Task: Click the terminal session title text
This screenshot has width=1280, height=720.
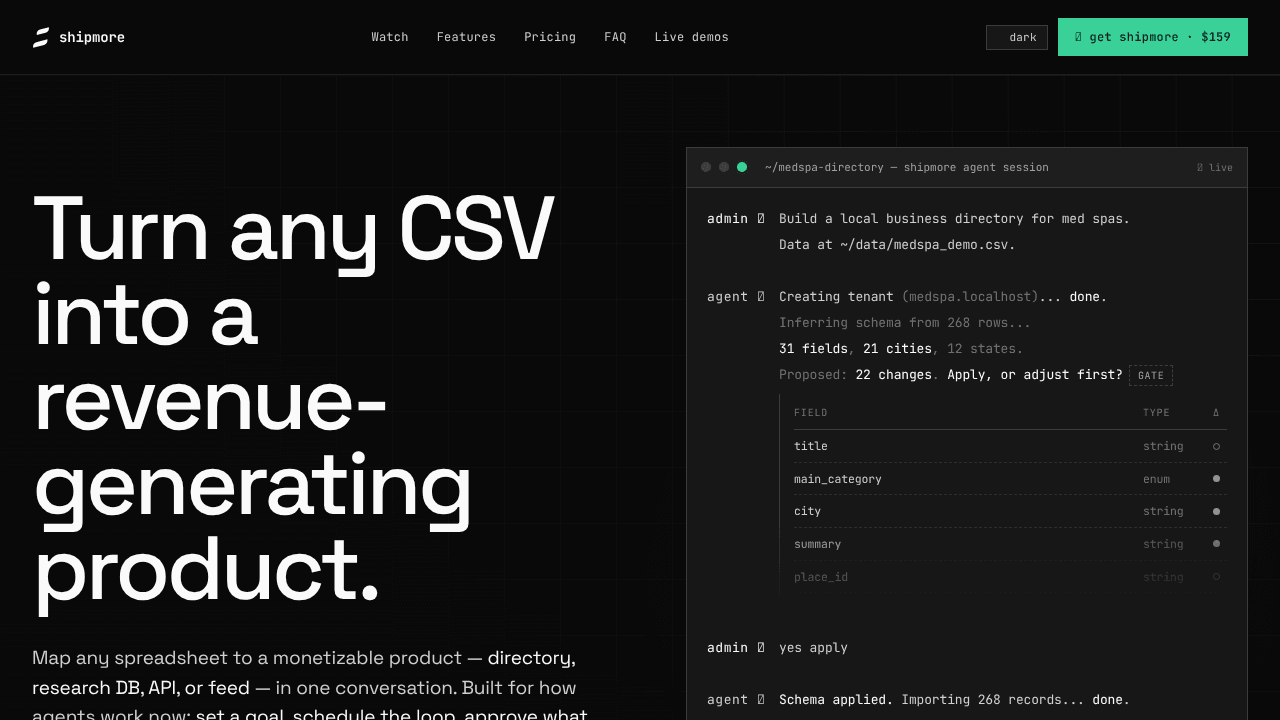Action: pos(907,167)
